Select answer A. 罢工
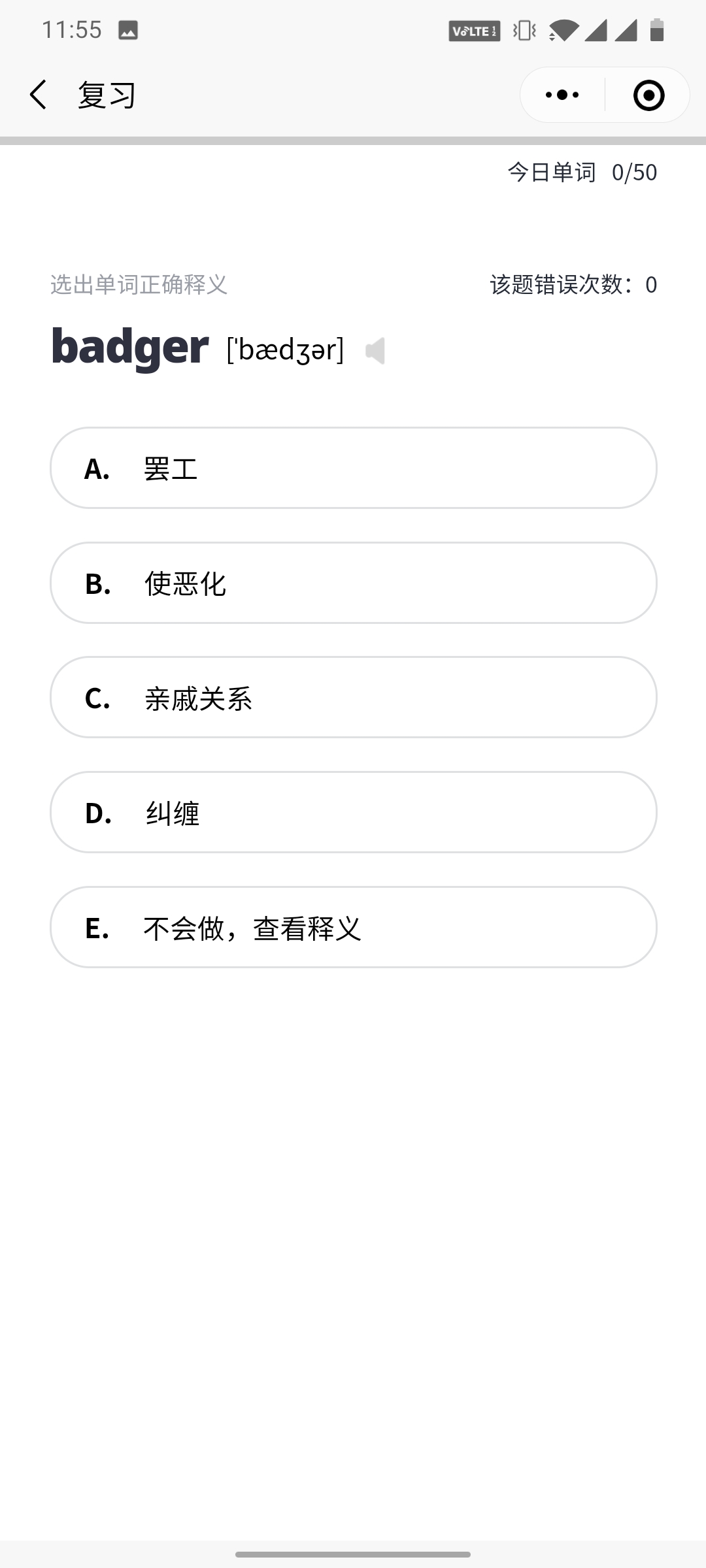Viewport: 706px width, 1568px height. click(x=354, y=468)
